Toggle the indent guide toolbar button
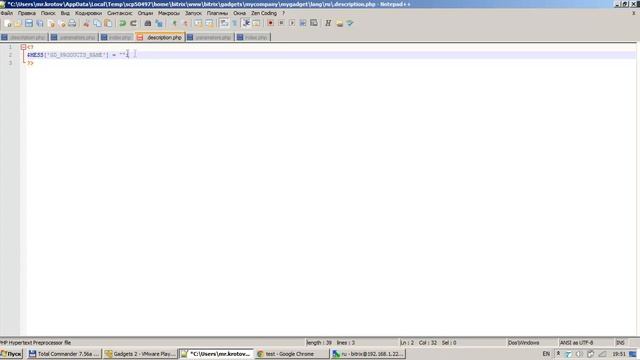This screenshot has width=640, height=360. 246,24
